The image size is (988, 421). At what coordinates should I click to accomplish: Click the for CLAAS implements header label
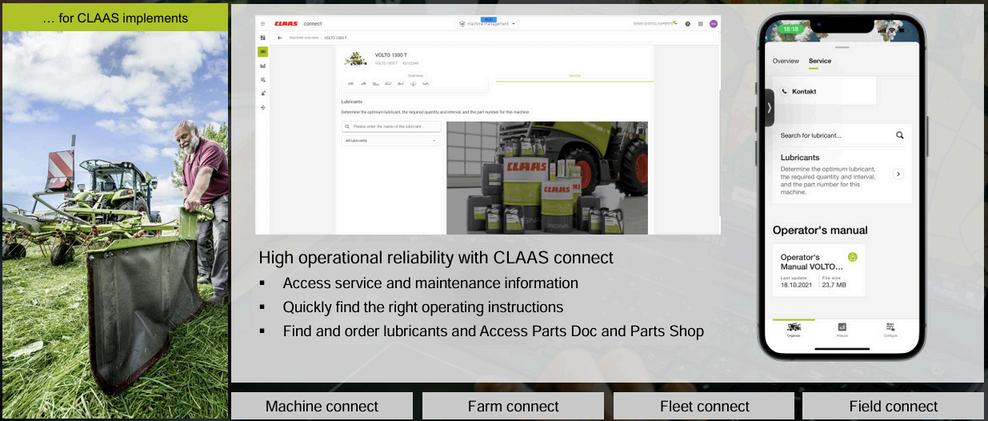(115, 18)
